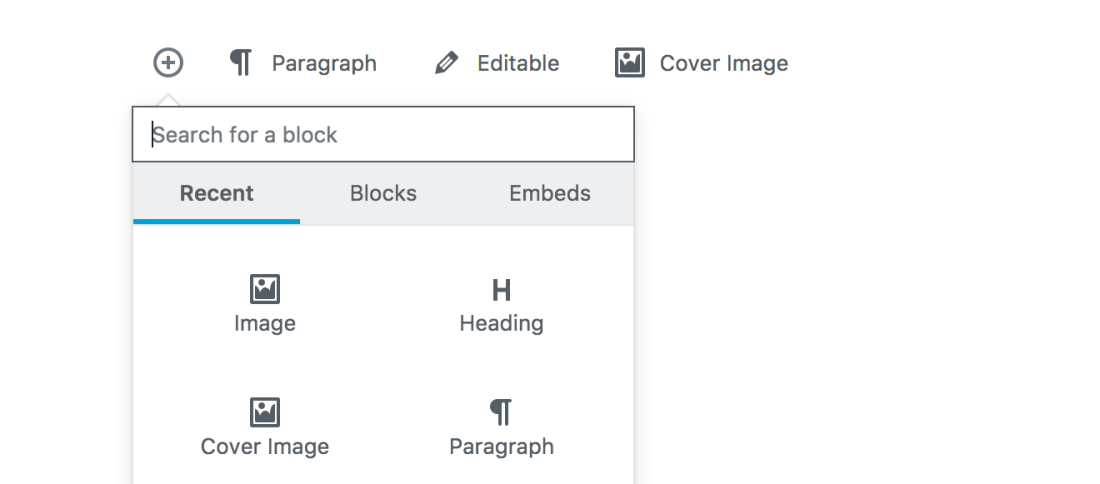Click the Cover Image icon in the top toolbar
The height and width of the screenshot is (484, 1100).
(x=629, y=63)
